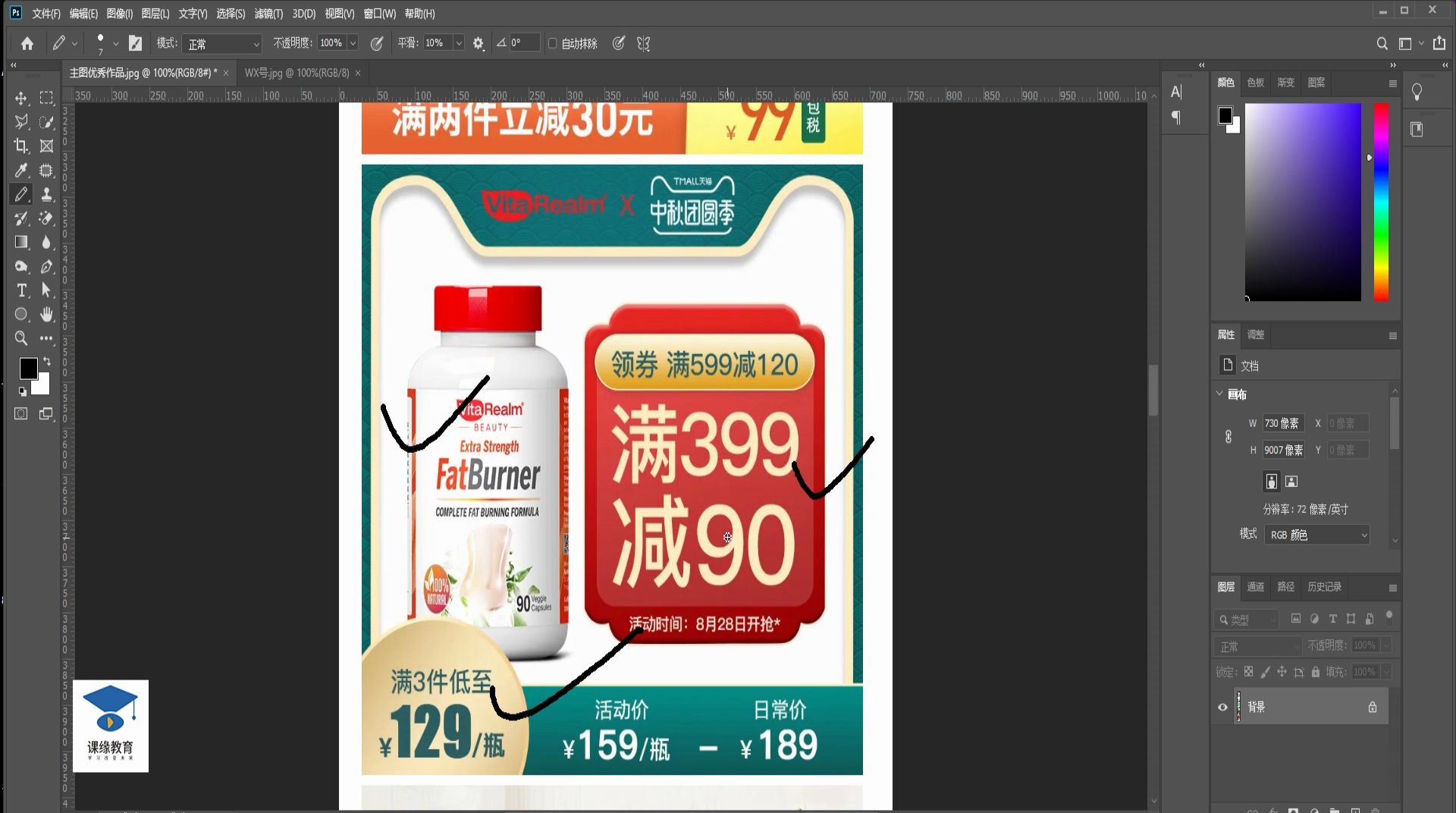Select the Pen tool

click(46, 266)
